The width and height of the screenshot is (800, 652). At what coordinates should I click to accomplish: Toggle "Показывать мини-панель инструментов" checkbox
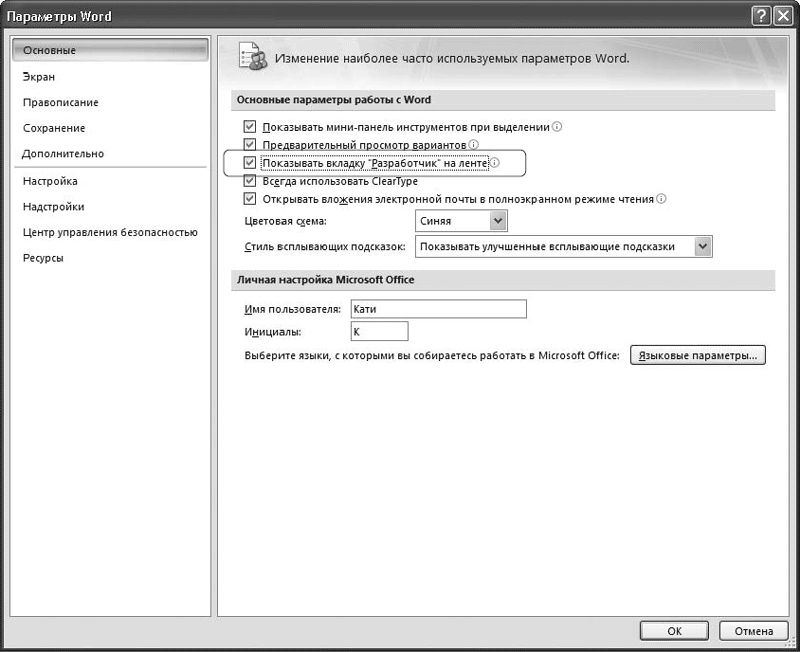point(250,127)
